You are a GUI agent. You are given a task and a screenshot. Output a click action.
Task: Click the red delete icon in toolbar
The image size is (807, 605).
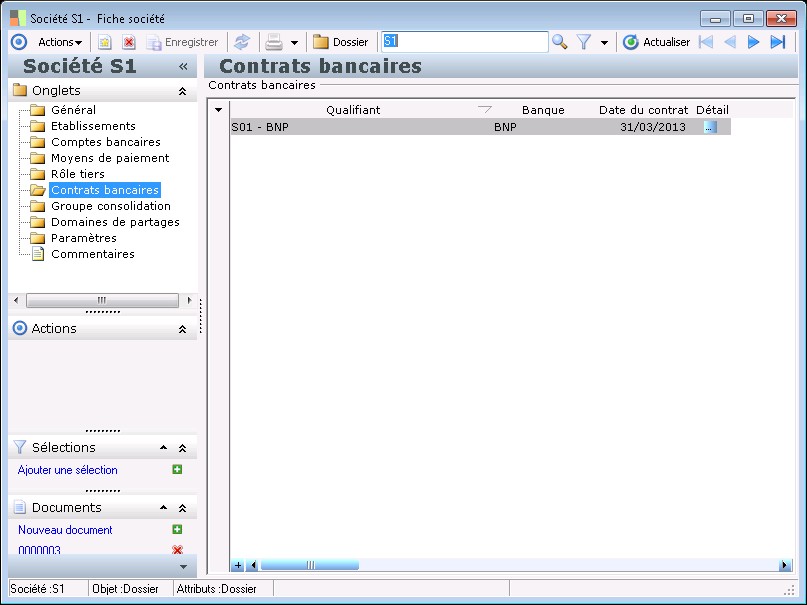pyautogui.click(x=129, y=42)
